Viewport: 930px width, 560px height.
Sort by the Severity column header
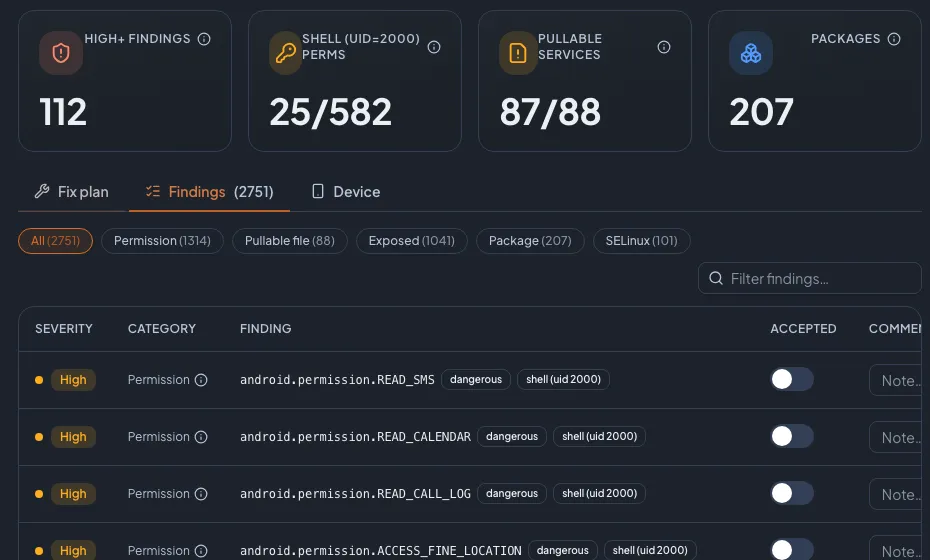pos(63,329)
